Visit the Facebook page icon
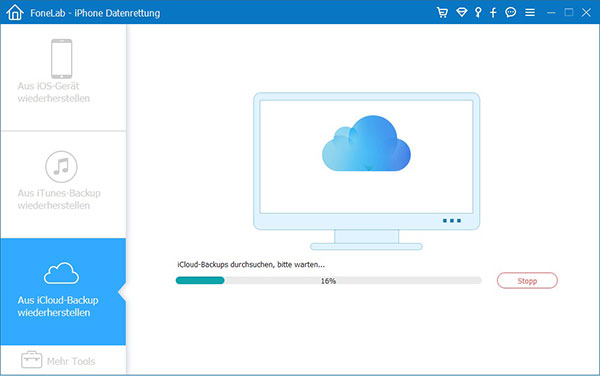This screenshot has width=600, height=376. point(493,12)
